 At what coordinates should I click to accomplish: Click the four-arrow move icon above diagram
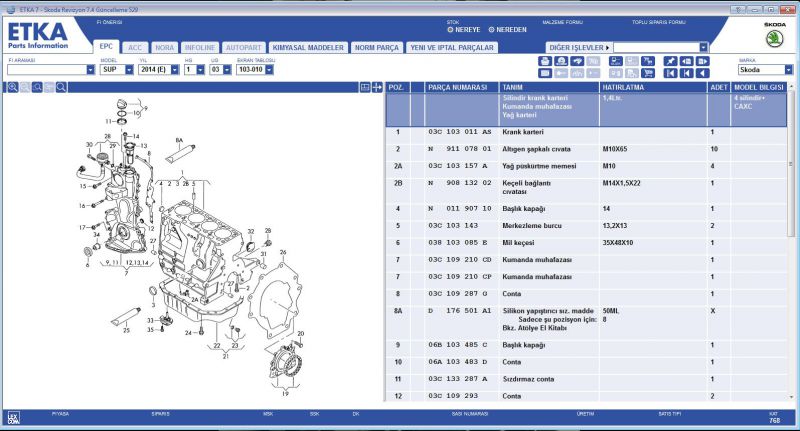[377, 87]
